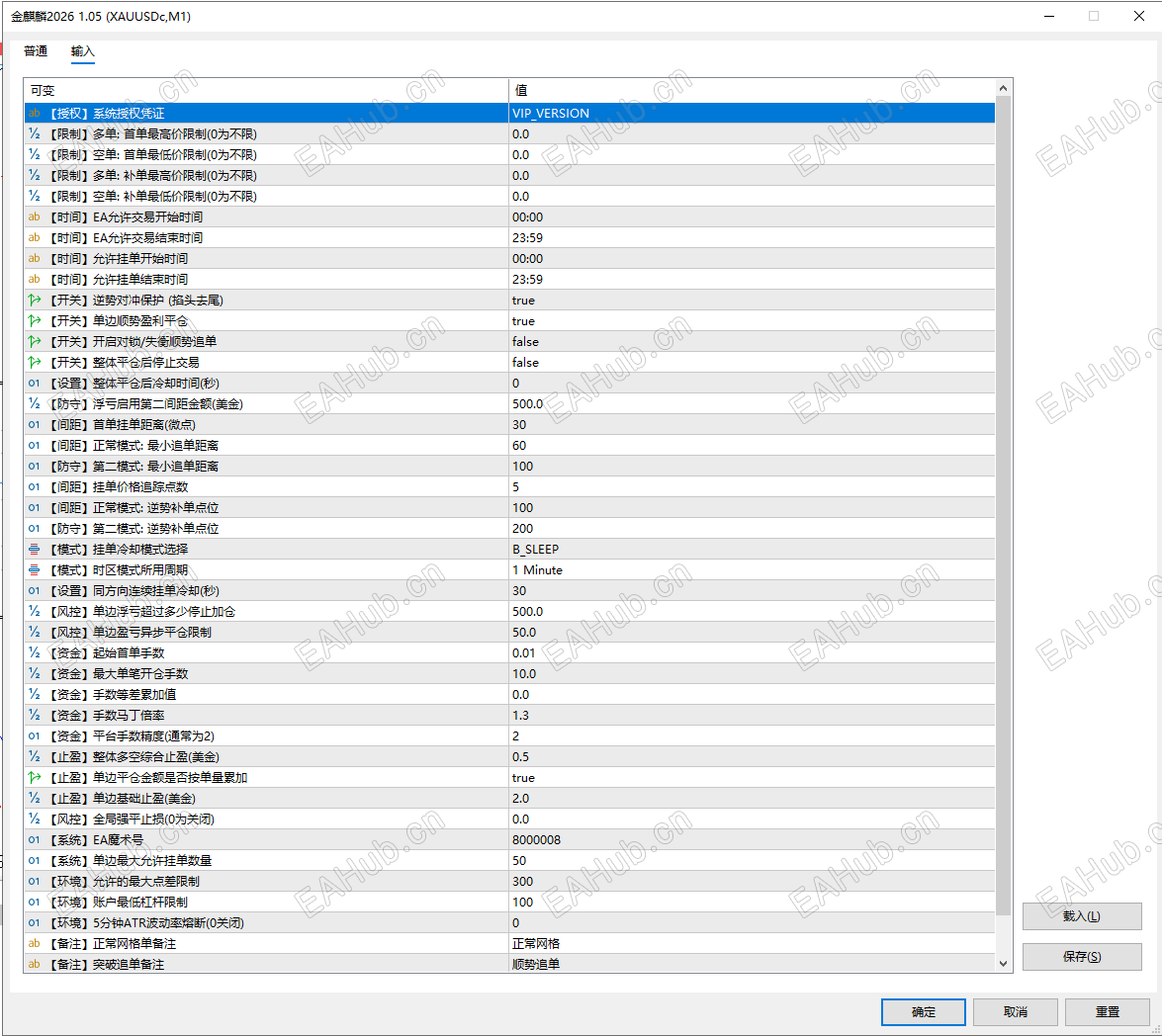Select the 输入 tab
Image resolution: width=1162 pixels, height=1036 pixels.
tap(82, 51)
